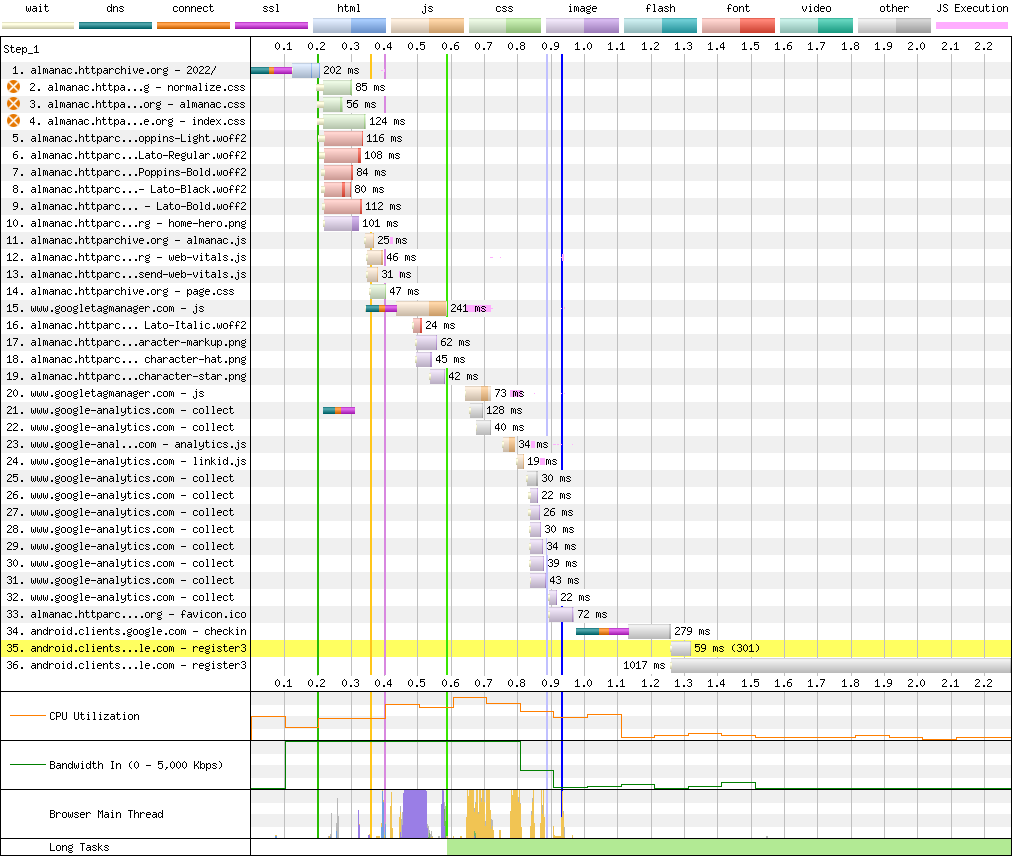1012x856 pixels.
Task: Click the purple block in Browser Main Thread
Action: pyautogui.click(x=415, y=813)
